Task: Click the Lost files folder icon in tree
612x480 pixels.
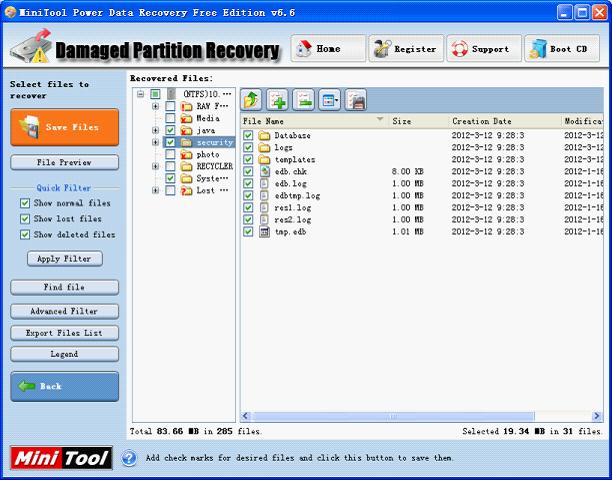Action: [x=186, y=190]
